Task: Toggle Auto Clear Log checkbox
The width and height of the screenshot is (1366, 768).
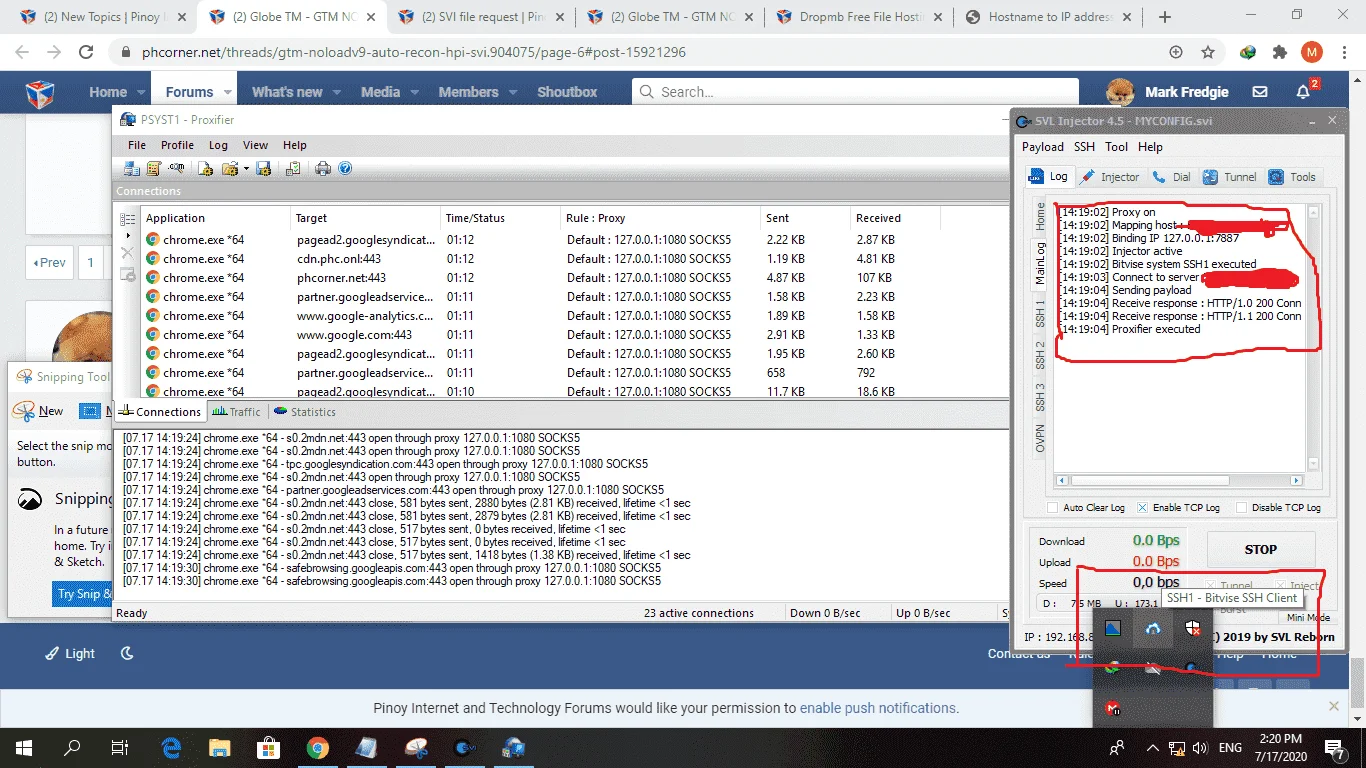Action: (1053, 508)
